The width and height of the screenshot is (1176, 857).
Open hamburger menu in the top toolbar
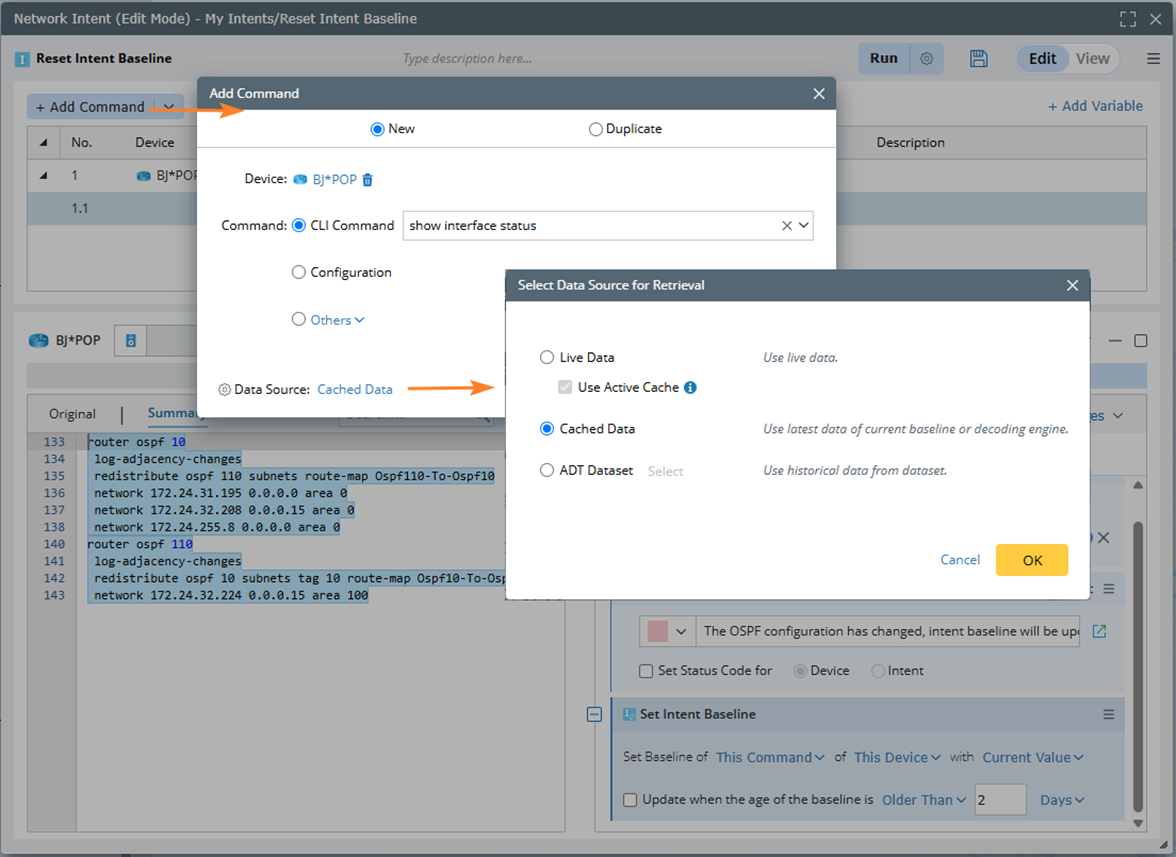pos(1153,59)
